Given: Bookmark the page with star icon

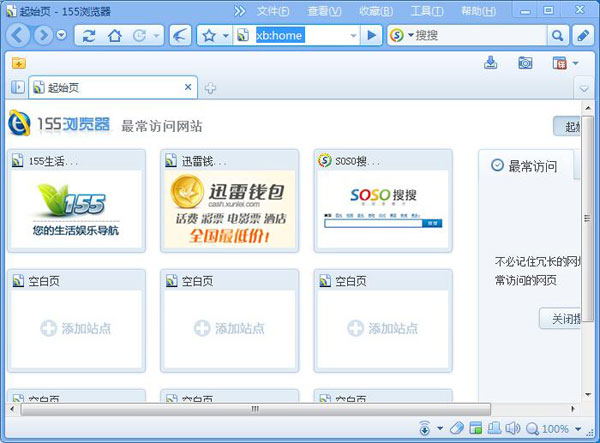Looking at the screenshot, I should [209, 36].
